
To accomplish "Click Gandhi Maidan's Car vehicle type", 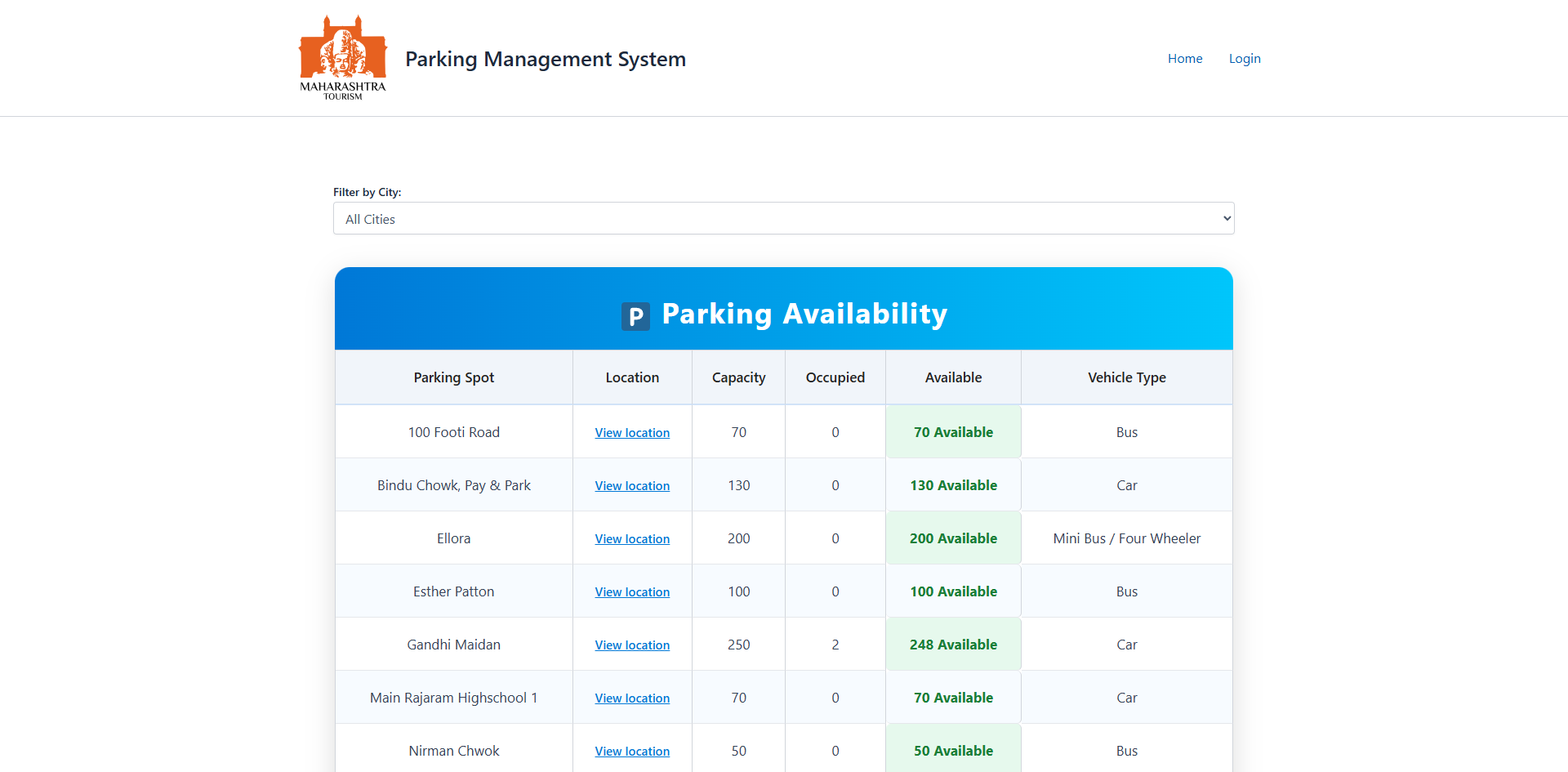I will pyautogui.click(x=1127, y=645).
